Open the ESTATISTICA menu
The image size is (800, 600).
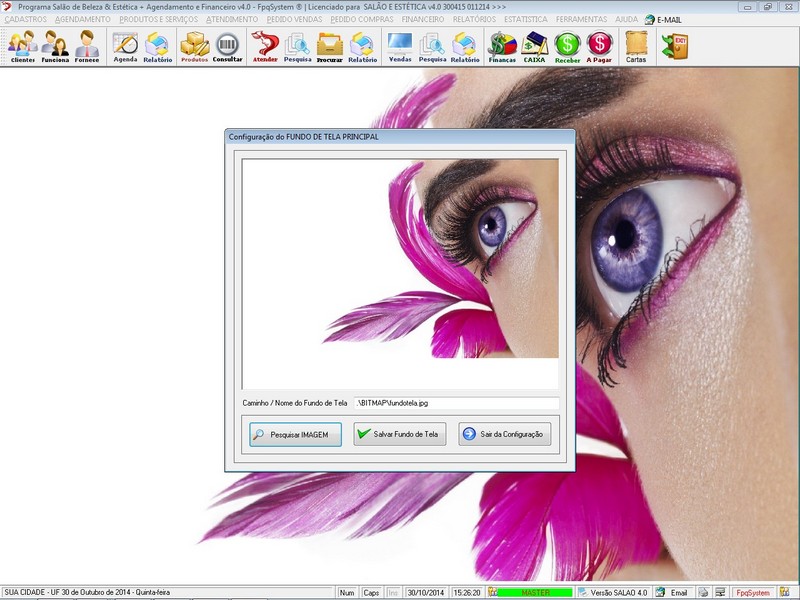tap(526, 19)
